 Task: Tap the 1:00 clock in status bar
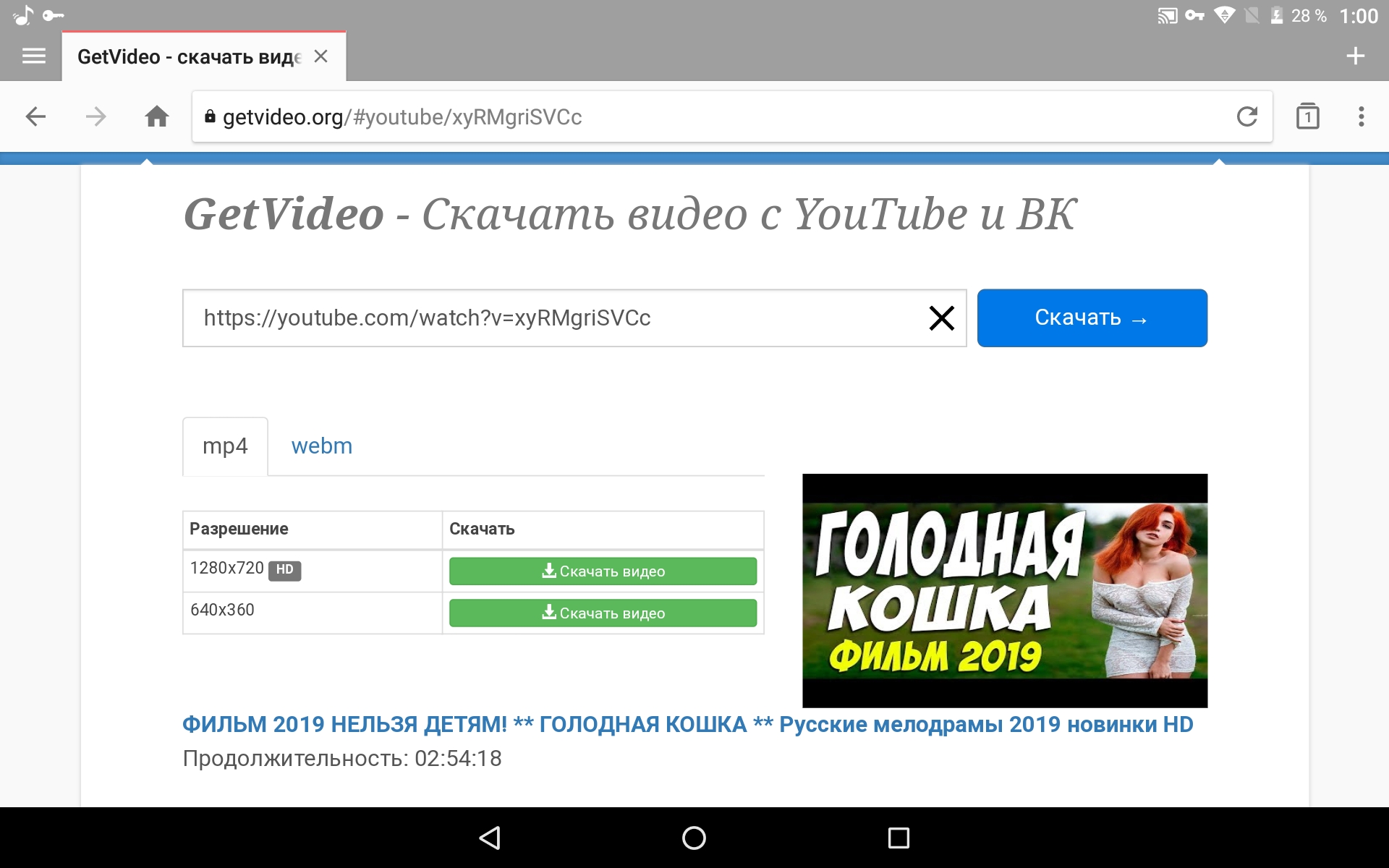pos(1359,16)
